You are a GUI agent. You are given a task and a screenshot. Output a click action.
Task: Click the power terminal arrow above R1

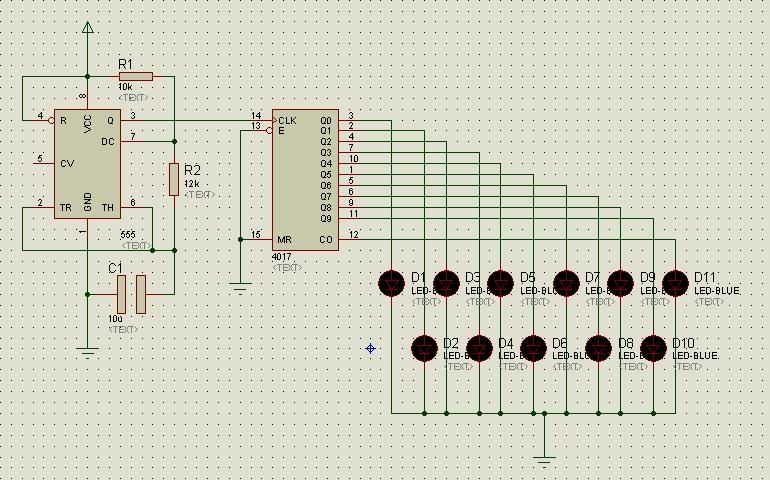(x=87, y=27)
